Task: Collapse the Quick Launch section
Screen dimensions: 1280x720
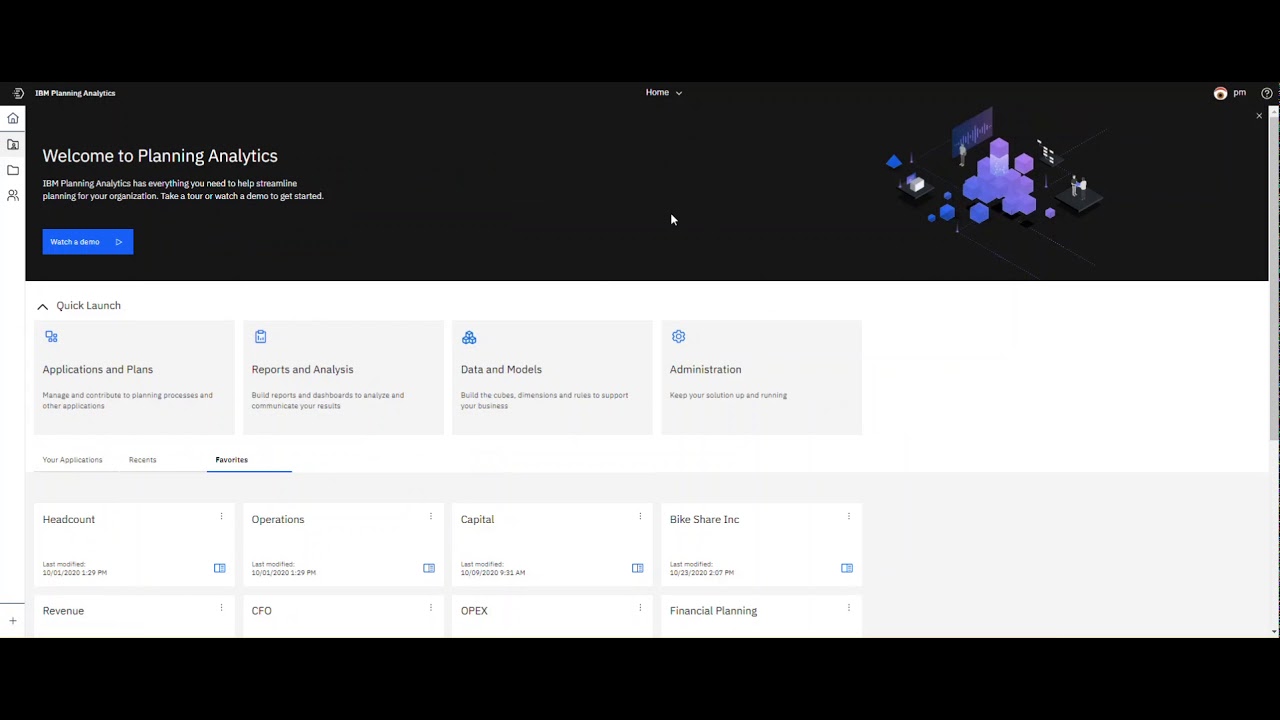Action: point(42,307)
